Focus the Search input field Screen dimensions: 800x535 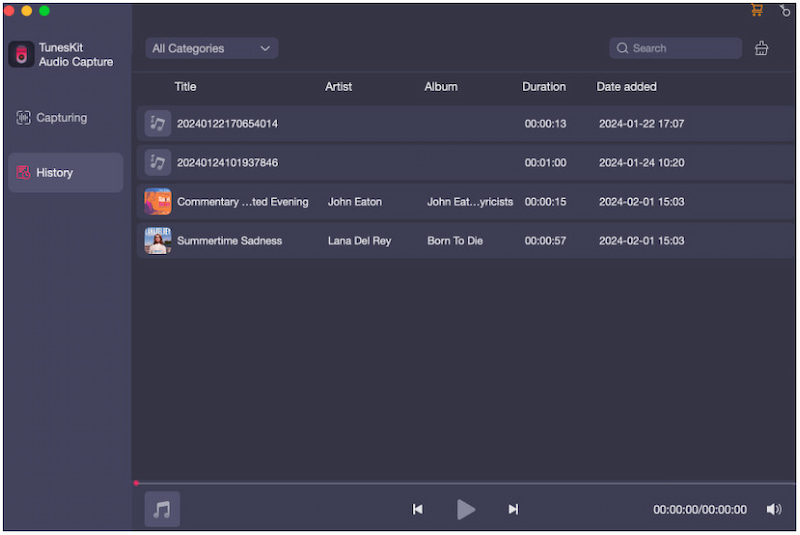pyautogui.click(x=675, y=48)
